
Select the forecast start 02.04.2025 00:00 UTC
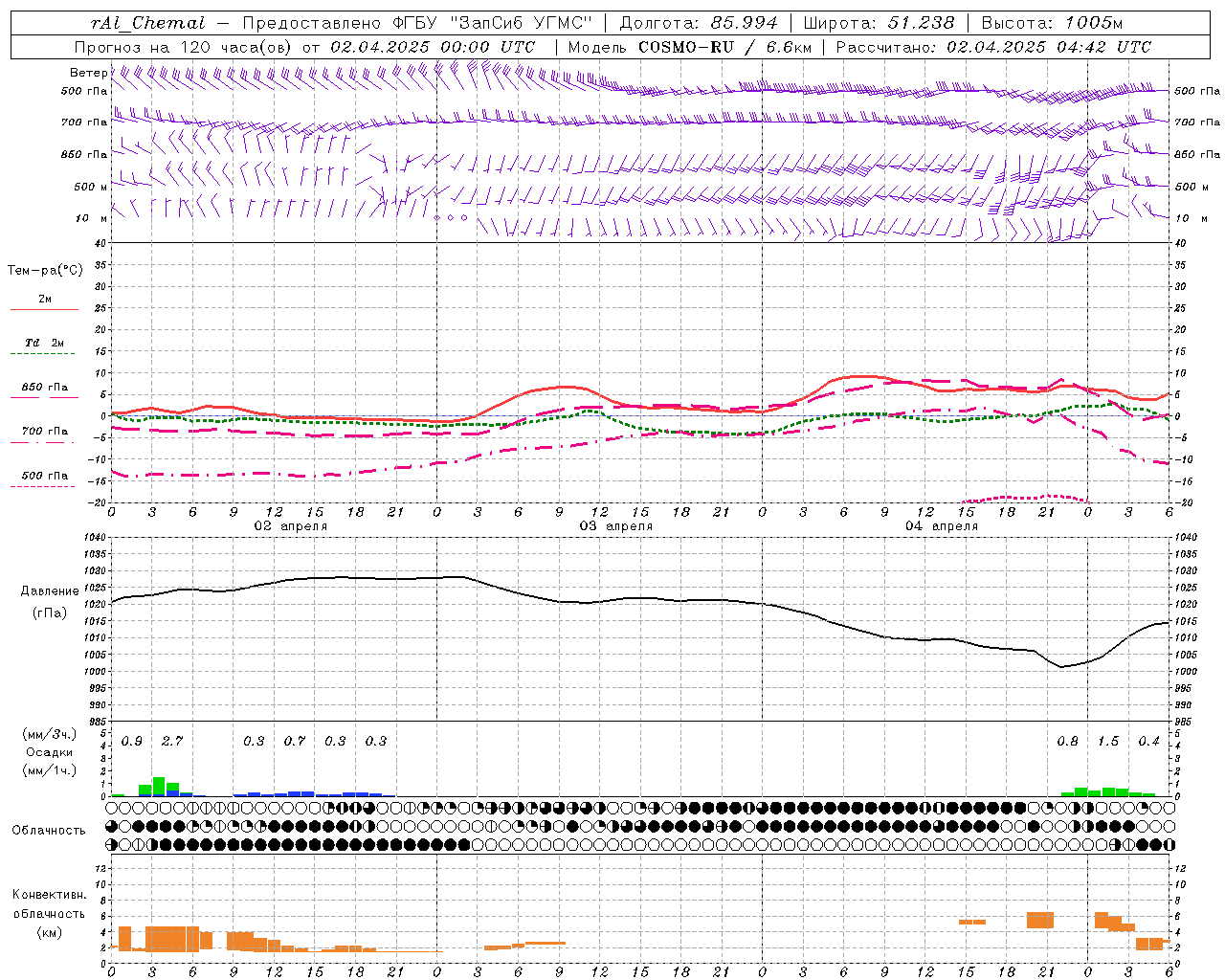[x=433, y=47]
